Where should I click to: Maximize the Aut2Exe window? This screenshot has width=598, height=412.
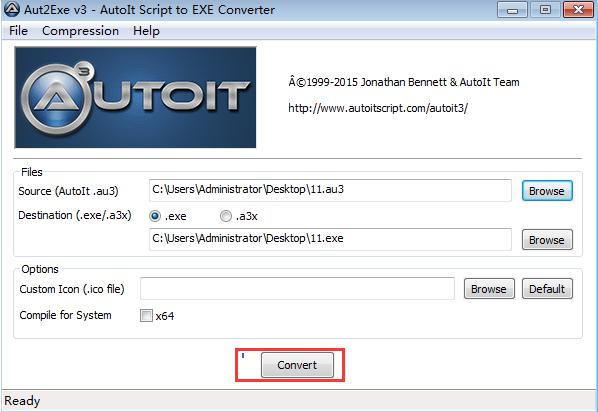pyautogui.click(x=545, y=10)
